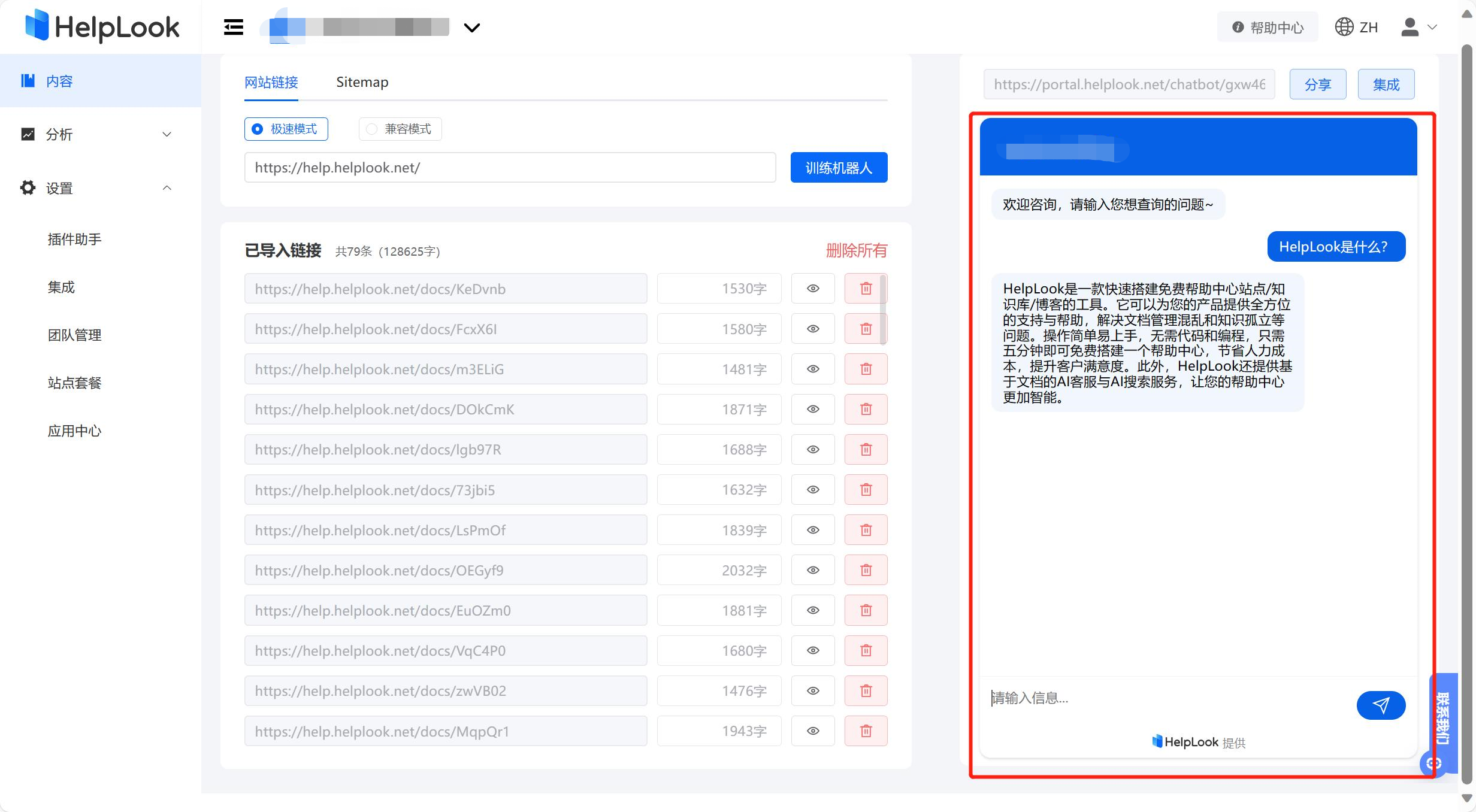Click the sidebar collapse hamburger icon
1476x812 pixels.
(233, 27)
